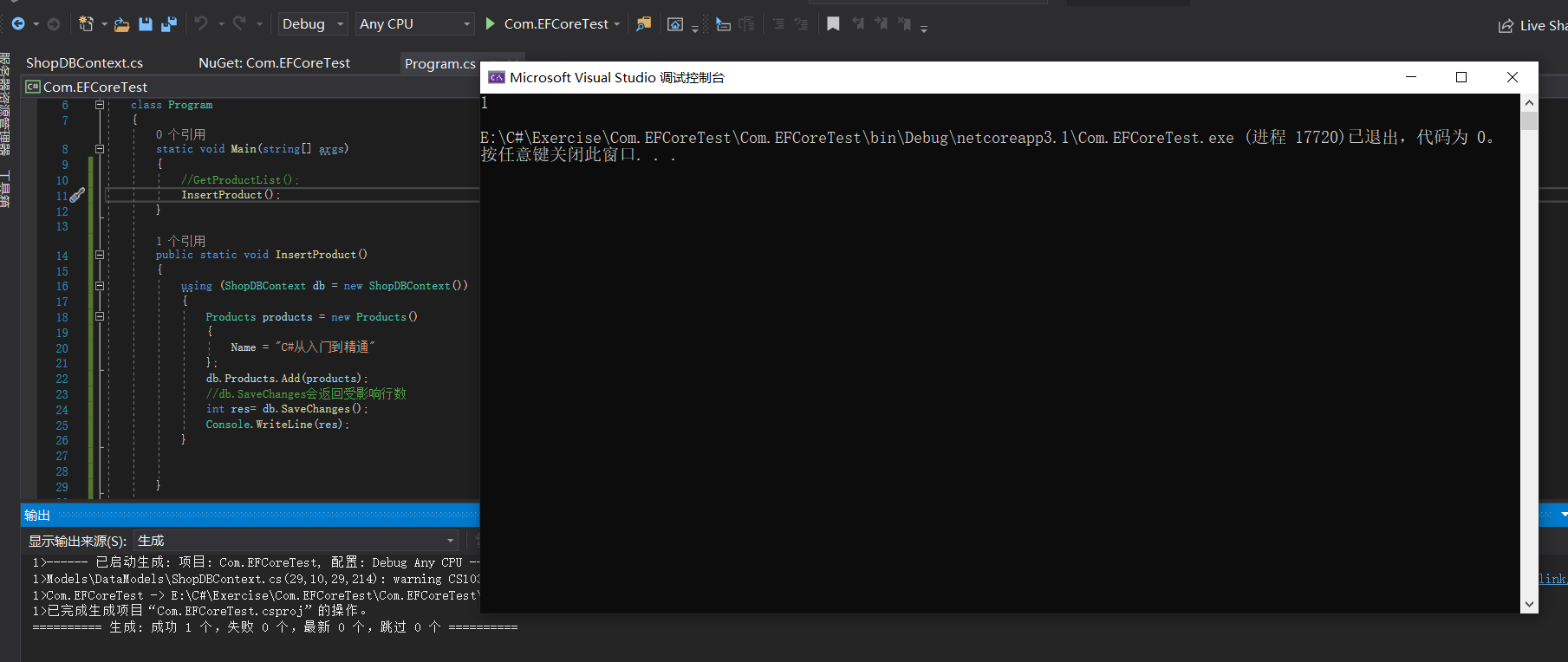The width and height of the screenshot is (1568, 662).
Task: Click the clear bookmarks icon
Action: click(x=904, y=24)
